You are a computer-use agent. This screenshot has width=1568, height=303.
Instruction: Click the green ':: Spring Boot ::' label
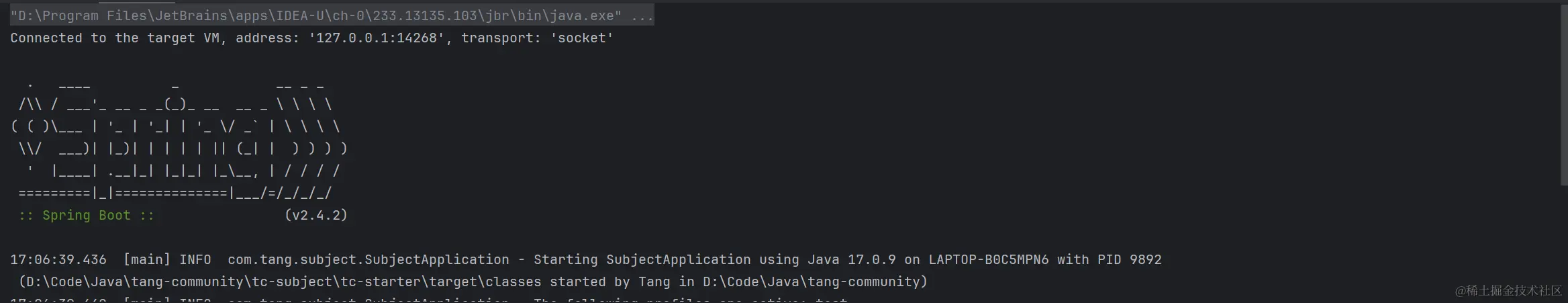tap(86, 216)
